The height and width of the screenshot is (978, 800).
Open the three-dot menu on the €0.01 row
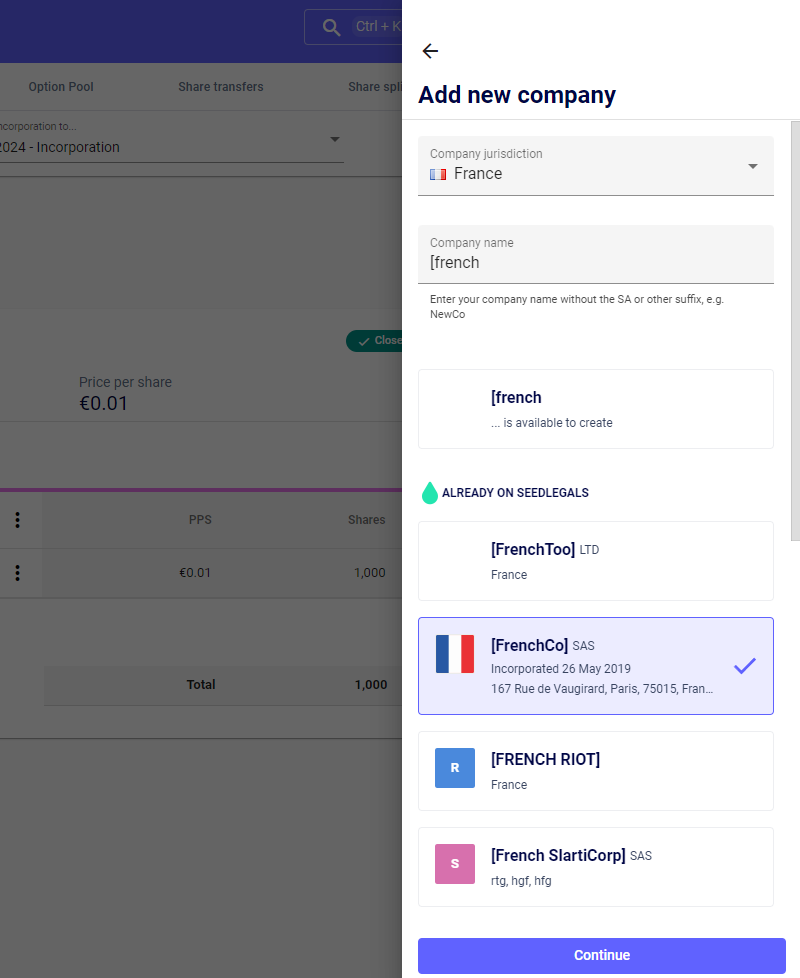[17, 573]
